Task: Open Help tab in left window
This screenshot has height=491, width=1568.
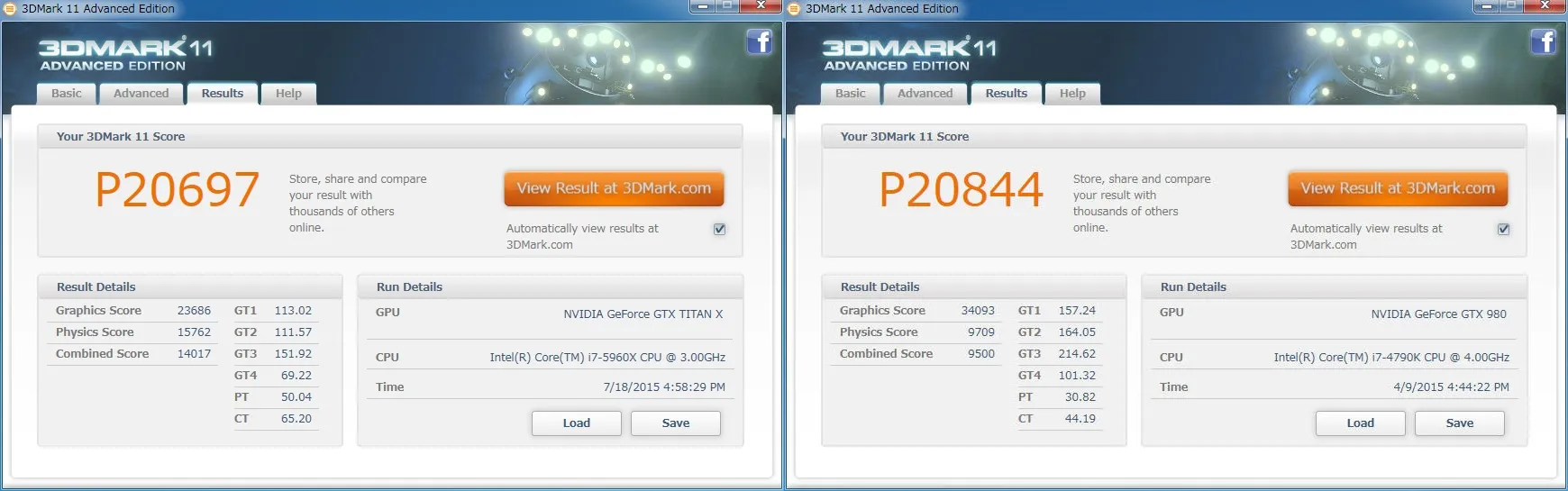Action: [288, 94]
